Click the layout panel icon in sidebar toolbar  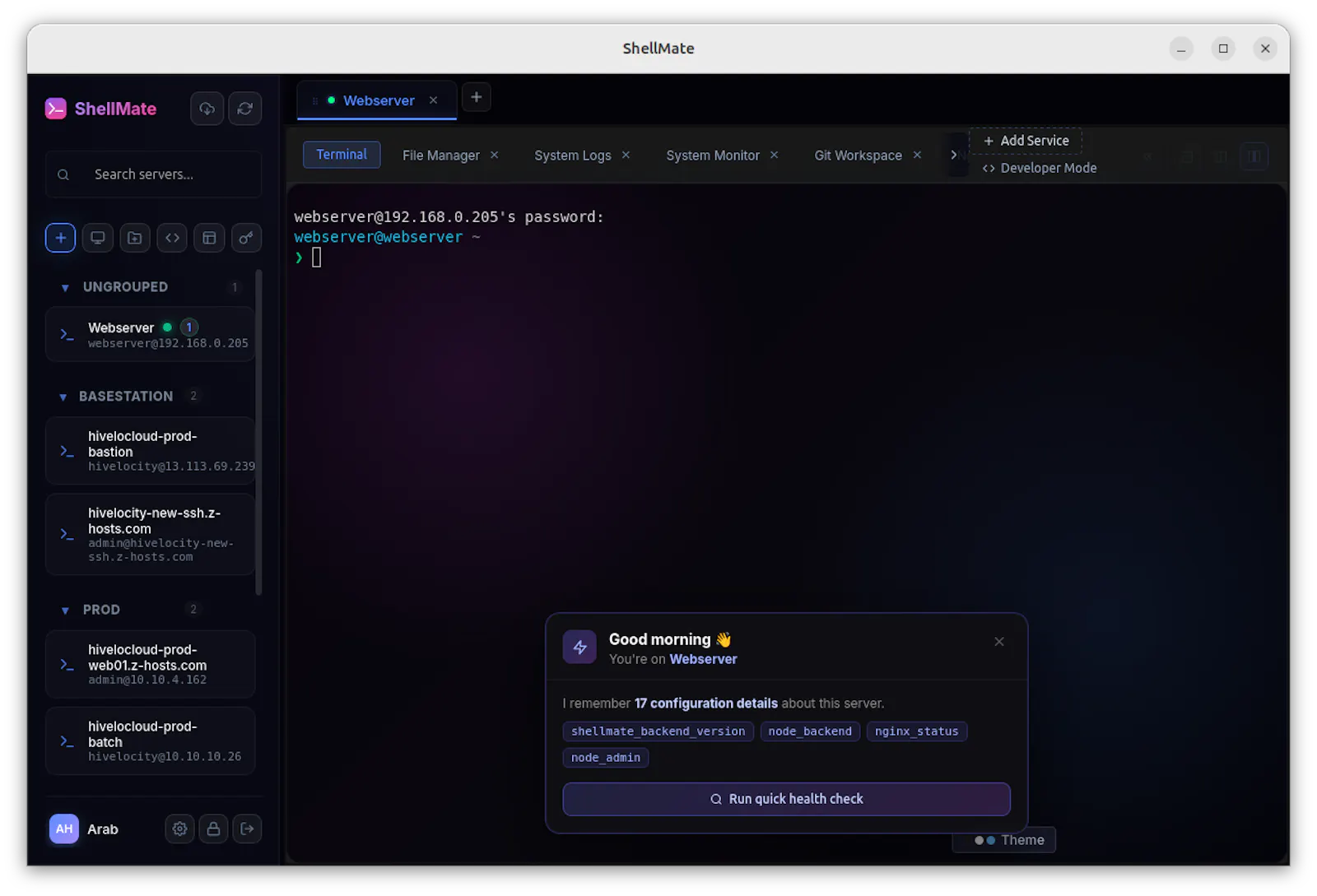coord(209,238)
